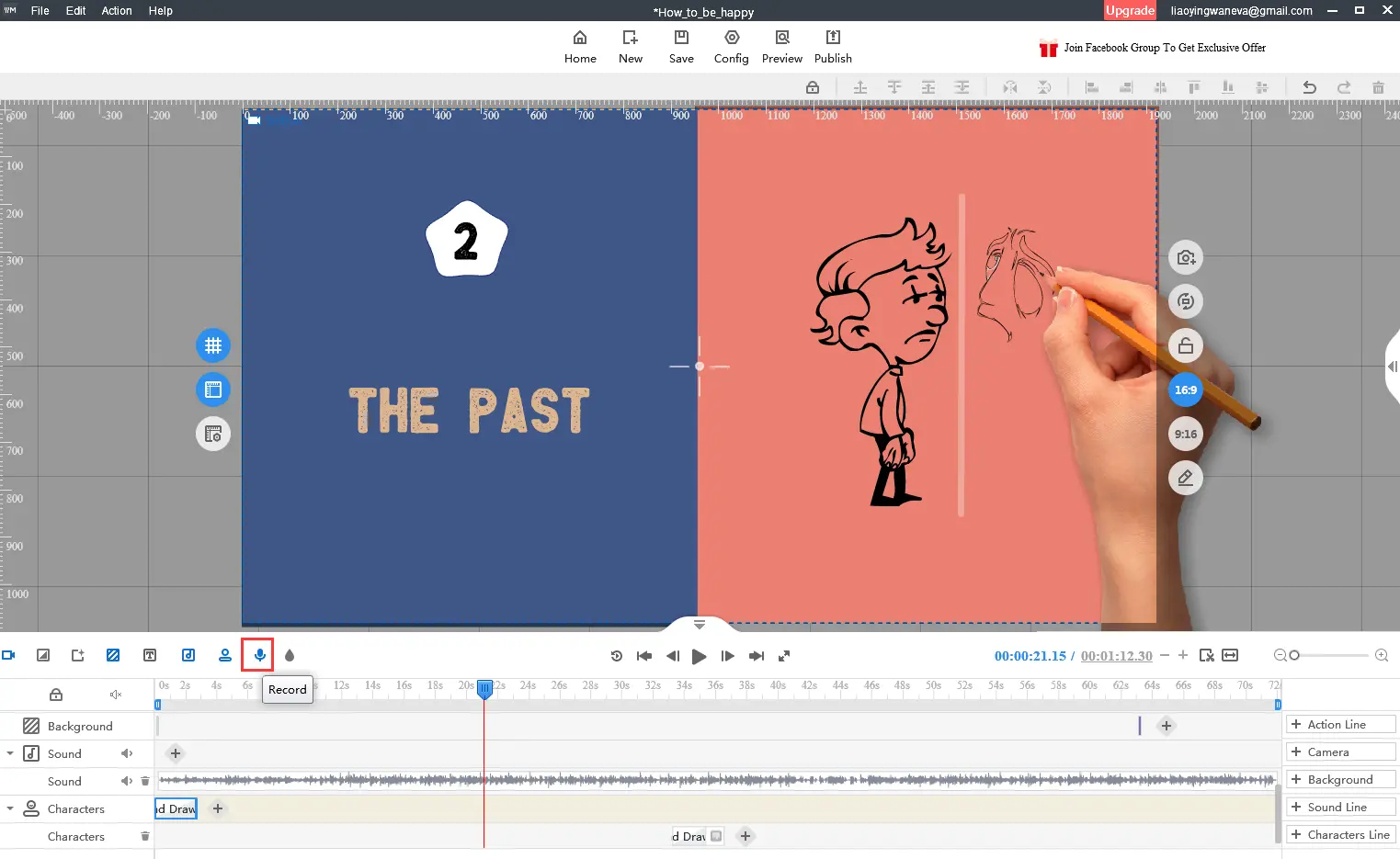
Task: Click the Undo arrow icon
Action: pyautogui.click(x=1309, y=87)
